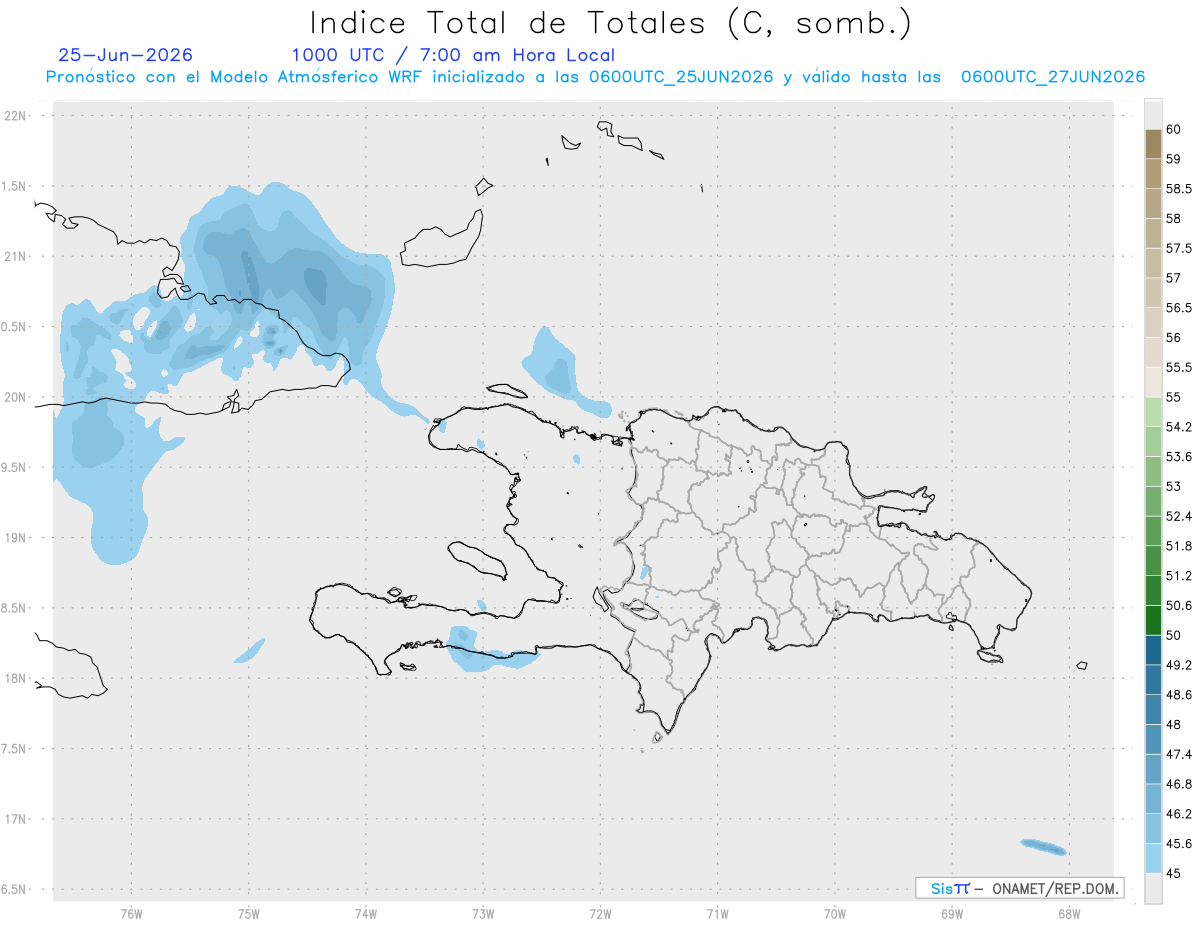This screenshot has height=927, width=1200.
Task: Click the "68W" longitude label
Action: coord(1068,914)
